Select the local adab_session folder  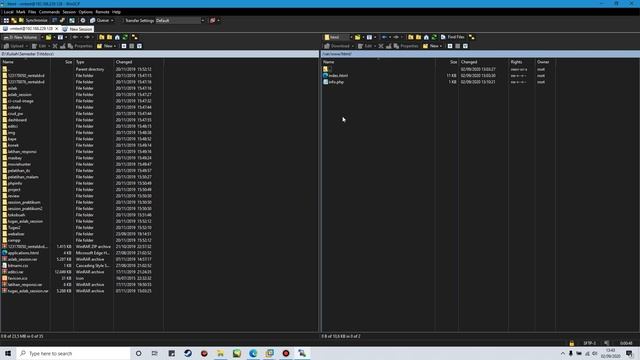tap(20, 95)
